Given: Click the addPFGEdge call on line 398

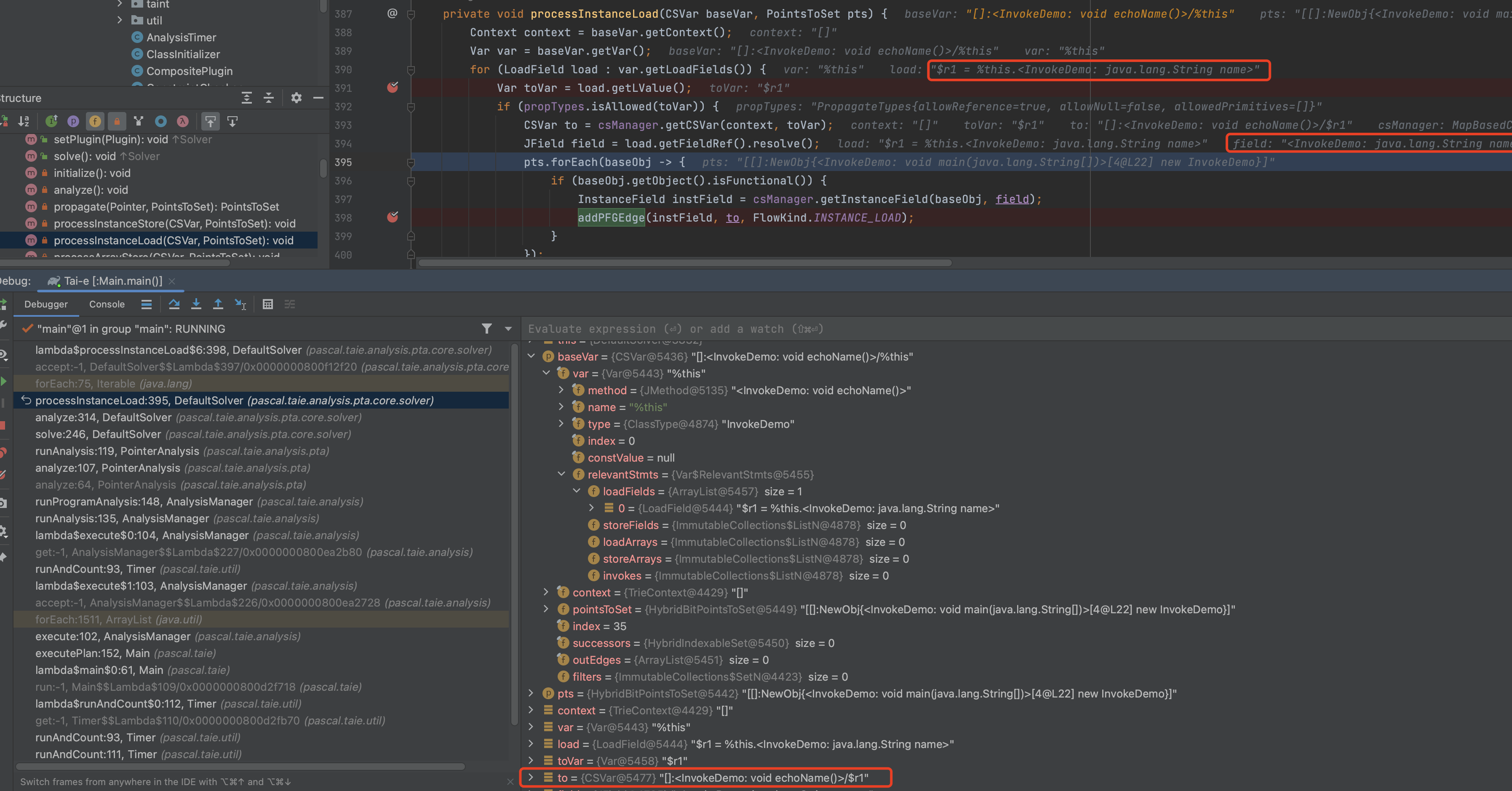Looking at the screenshot, I should pos(611,218).
